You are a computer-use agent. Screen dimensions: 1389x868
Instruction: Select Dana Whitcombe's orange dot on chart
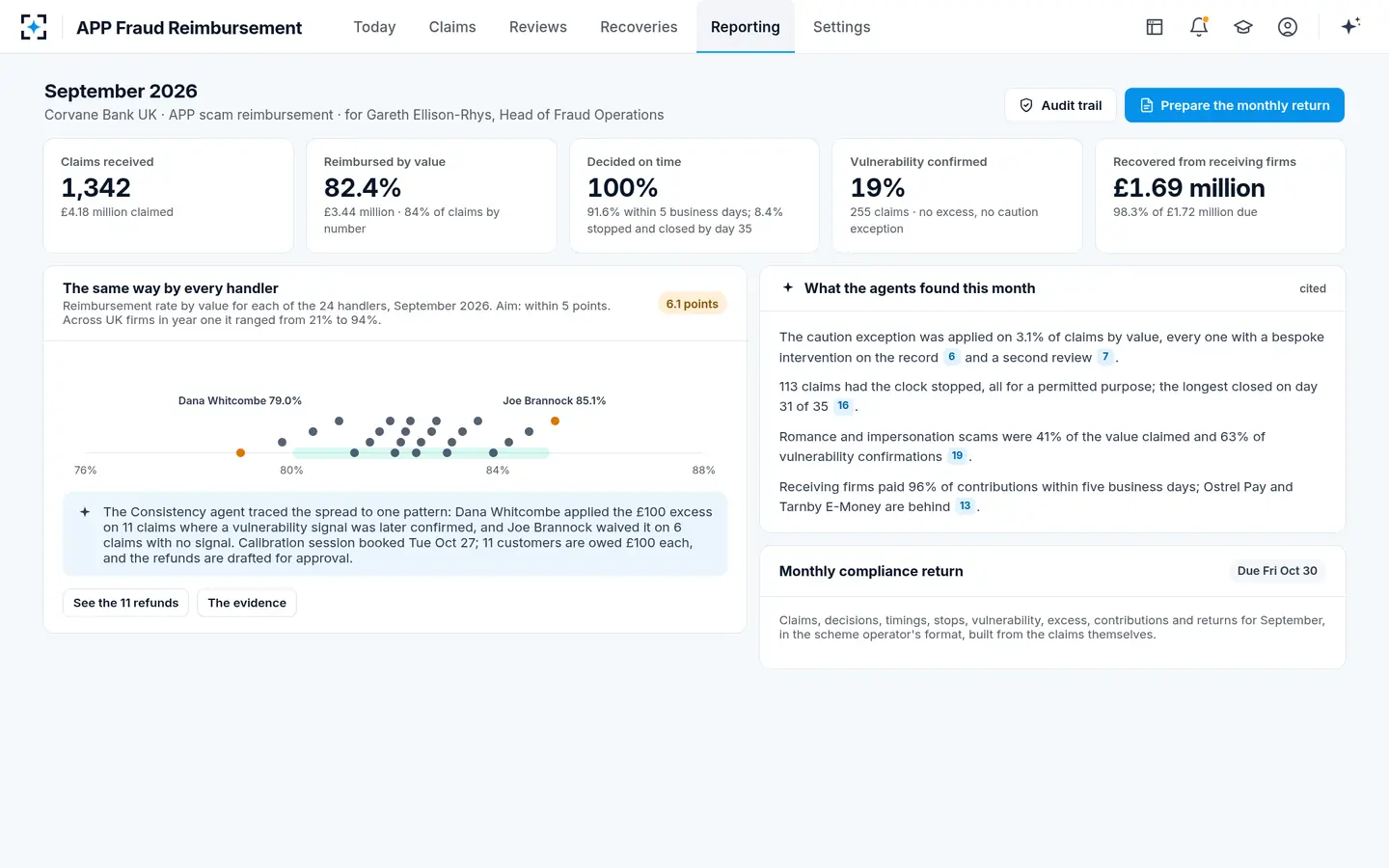[240, 452]
